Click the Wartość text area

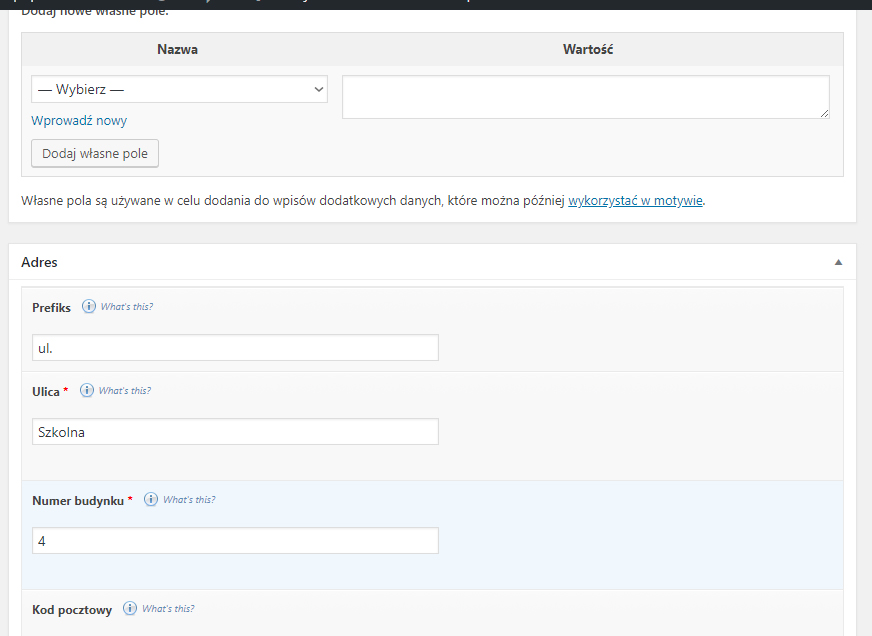pos(586,97)
